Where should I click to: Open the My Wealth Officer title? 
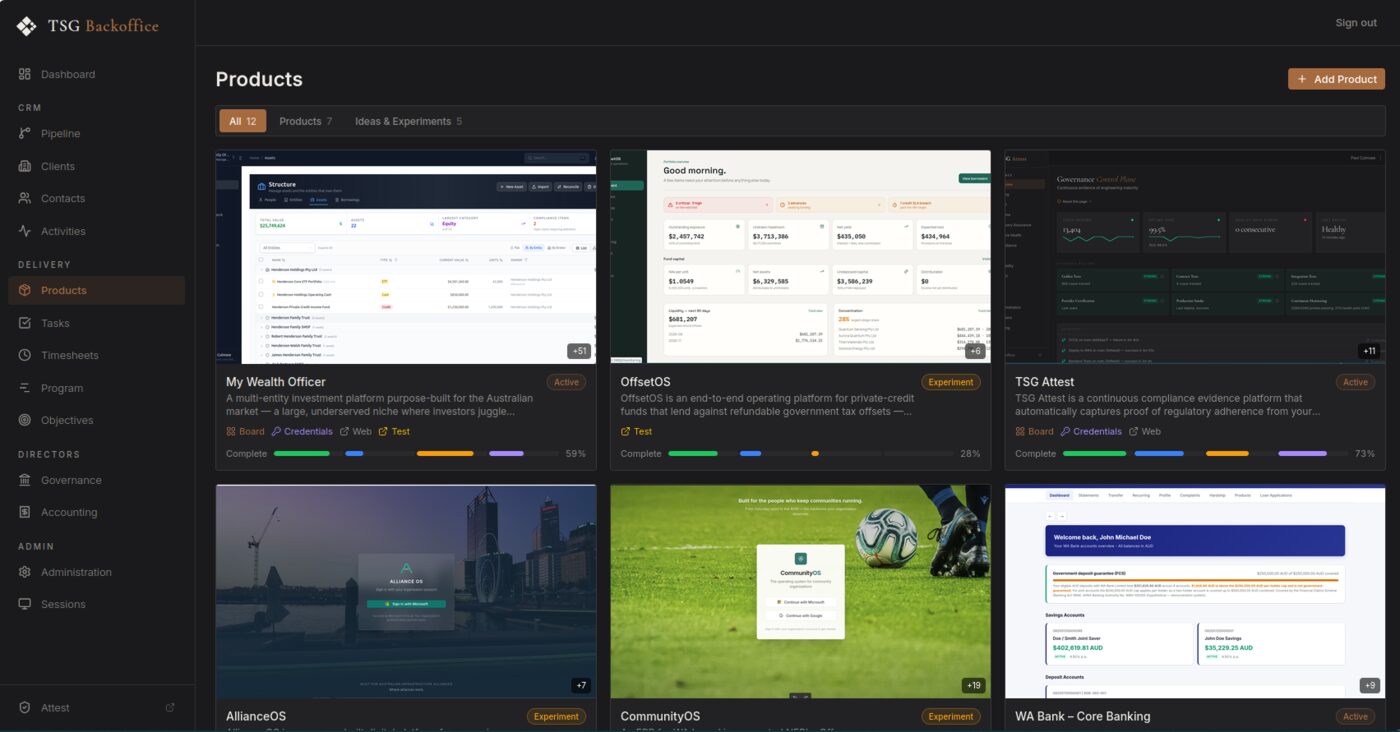pyautogui.click(x=276, y=382)
